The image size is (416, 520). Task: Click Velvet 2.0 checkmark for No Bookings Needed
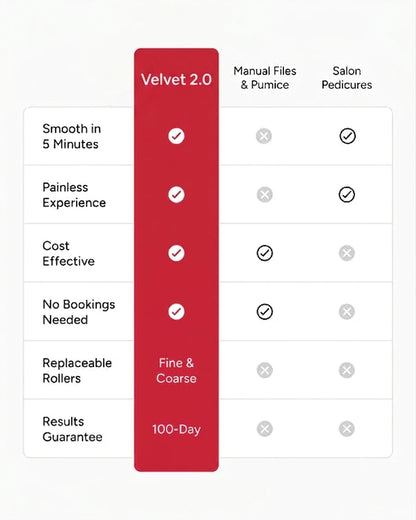pos(176,312)
